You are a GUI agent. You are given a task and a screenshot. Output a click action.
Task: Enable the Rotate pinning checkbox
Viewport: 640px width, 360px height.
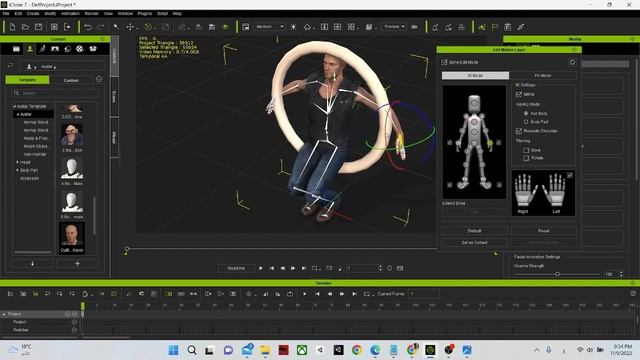point(526,158)
